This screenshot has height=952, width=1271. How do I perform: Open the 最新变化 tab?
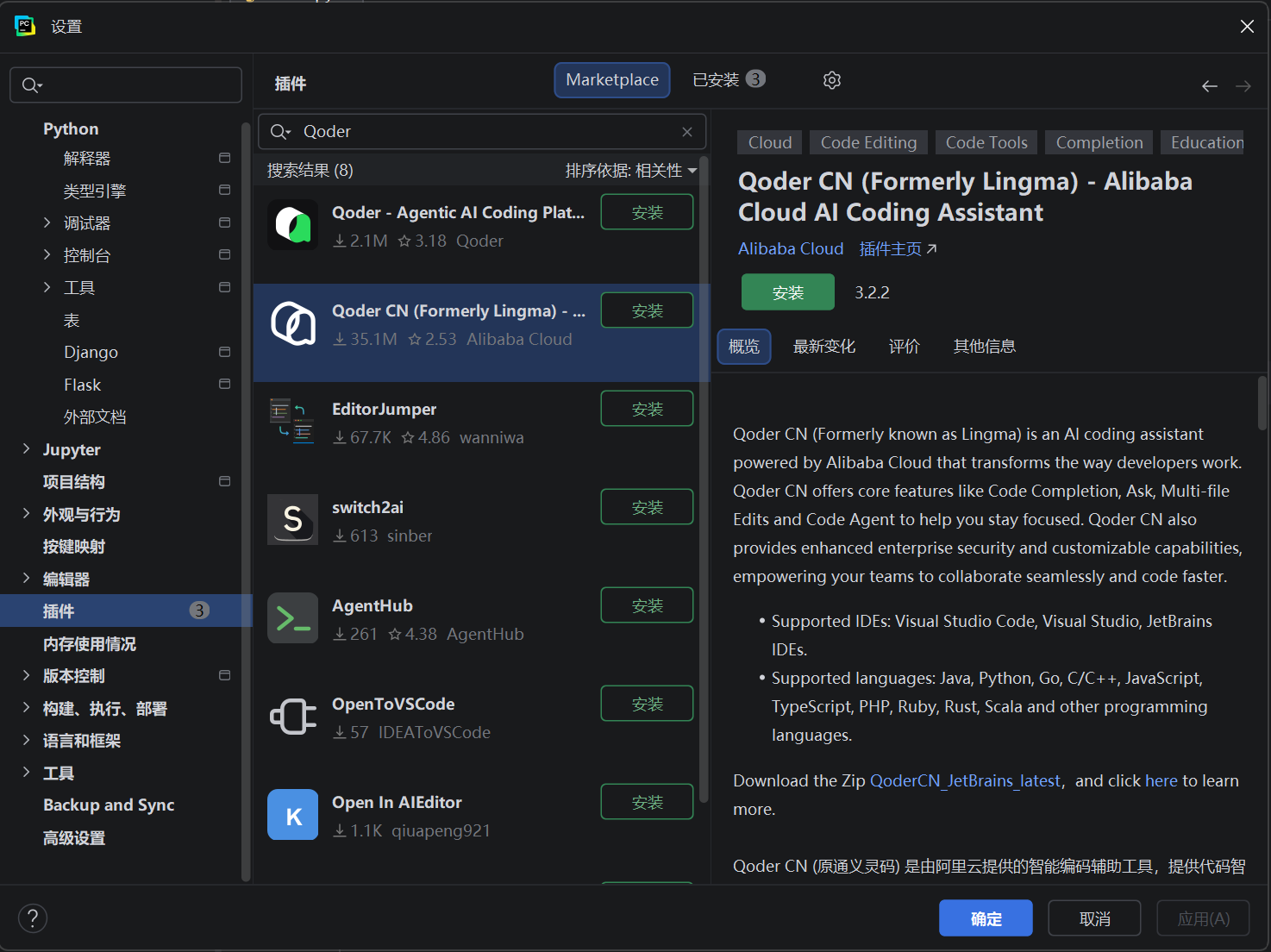pyautogui.click(x=824, y=347)
